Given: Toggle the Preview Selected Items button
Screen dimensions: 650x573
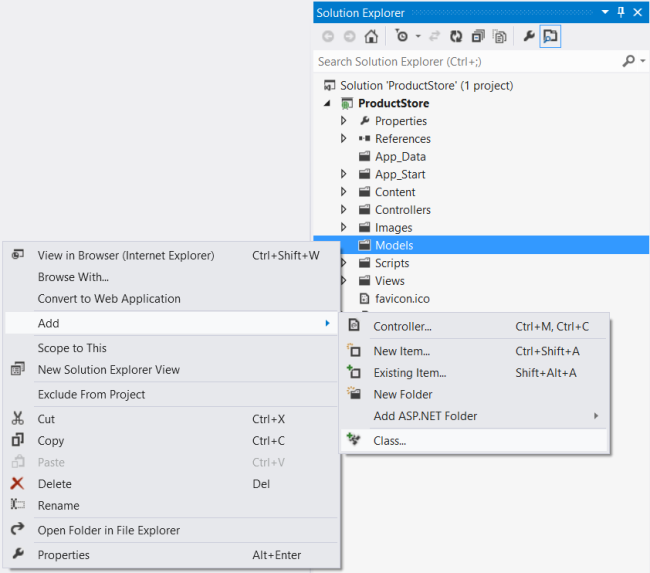Looking at the screenshot, I should [x=550, y=36].
